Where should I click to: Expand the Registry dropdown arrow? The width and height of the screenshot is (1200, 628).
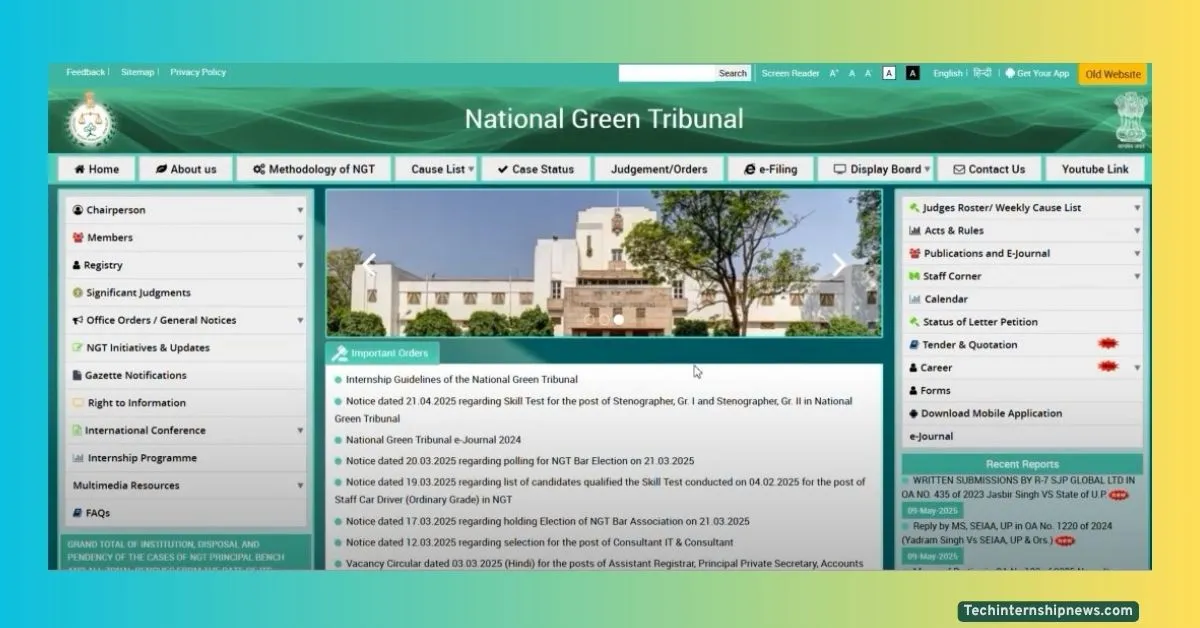300,266
